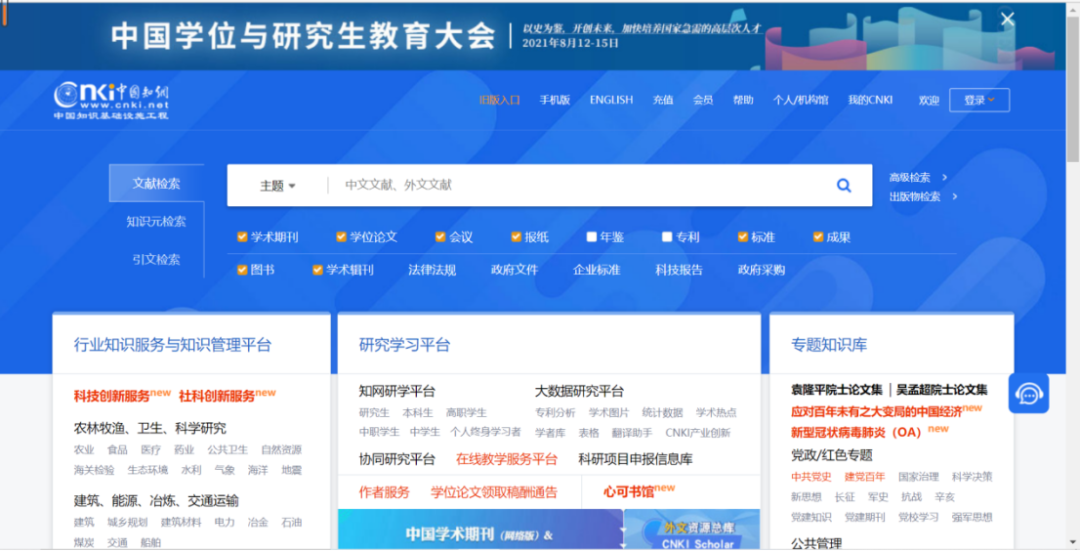Open the 旧版入口 link

[x=499, y=100]
